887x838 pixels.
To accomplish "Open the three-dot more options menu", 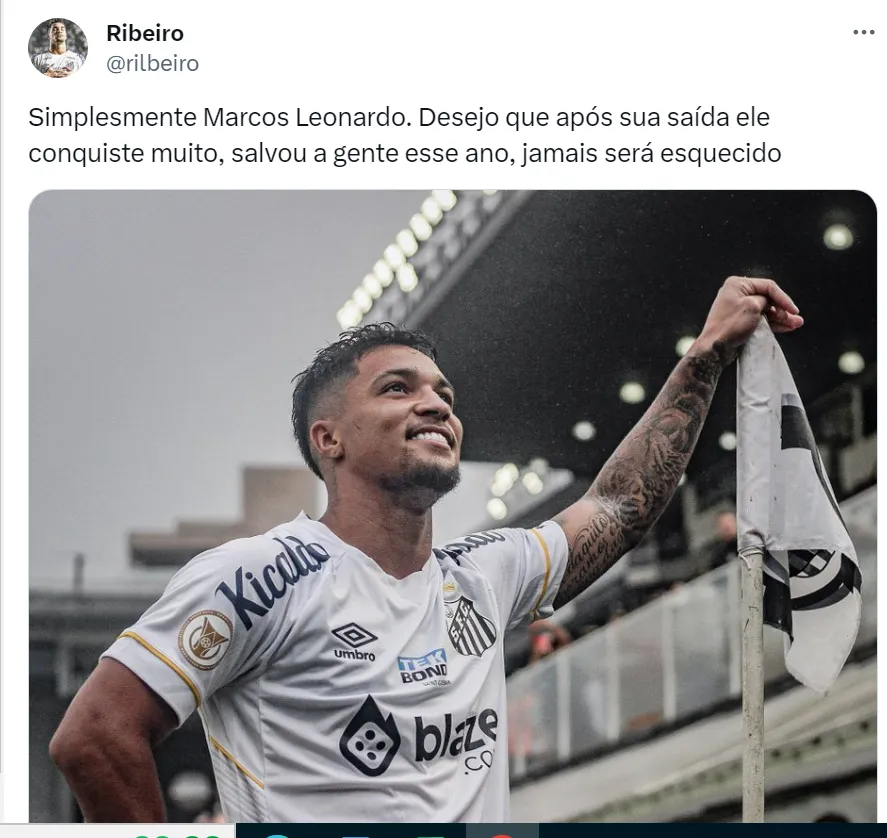I will pos(863,32).
